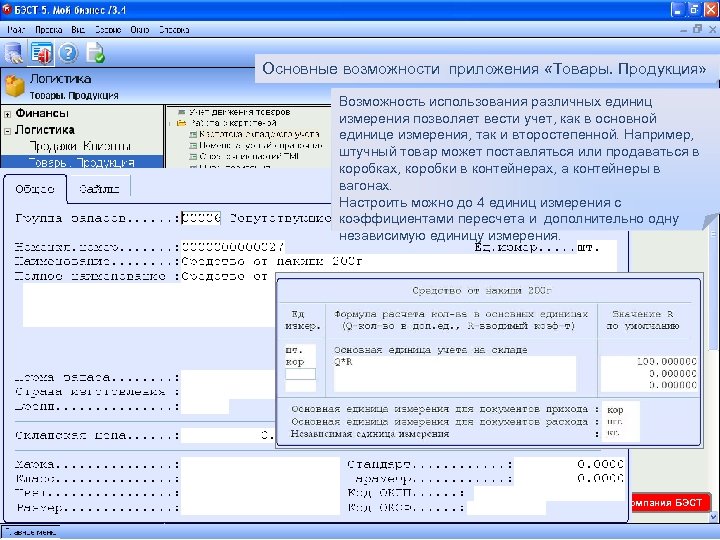The width and height of the screenshot is (720, 540).
Task: Click the Справочник групп ТМЦ table icon
Action: point(193,157)
